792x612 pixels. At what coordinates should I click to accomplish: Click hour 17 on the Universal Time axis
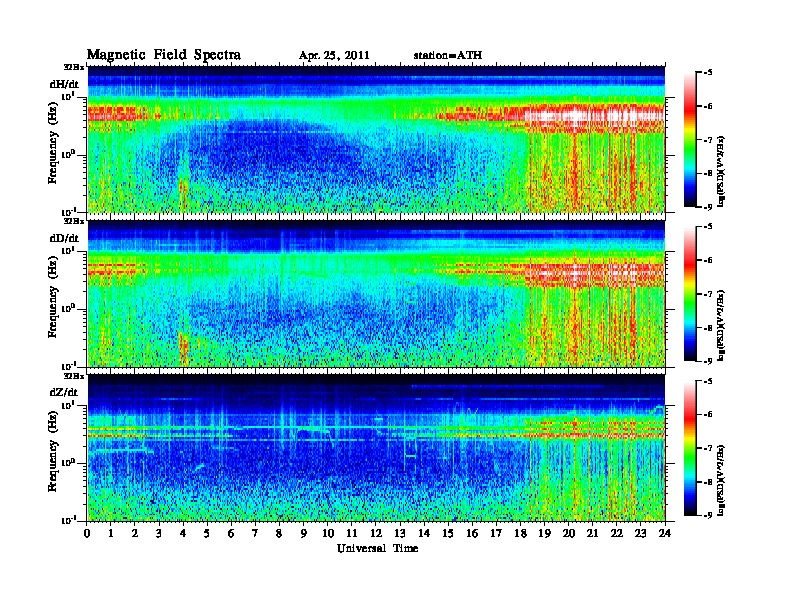point(496,533)
